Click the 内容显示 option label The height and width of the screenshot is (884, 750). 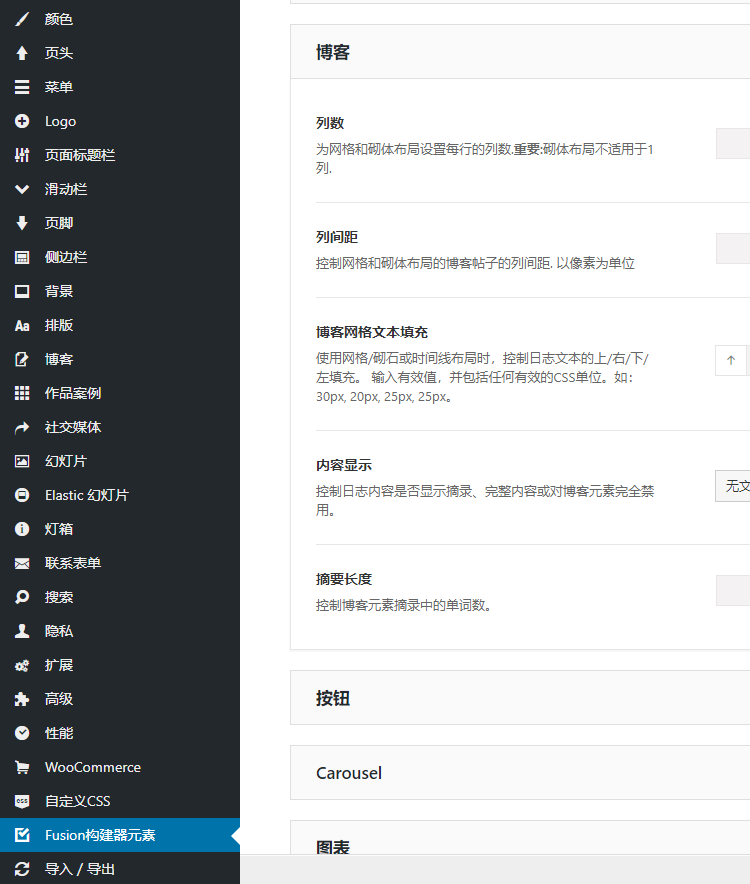tap(343, 465)
